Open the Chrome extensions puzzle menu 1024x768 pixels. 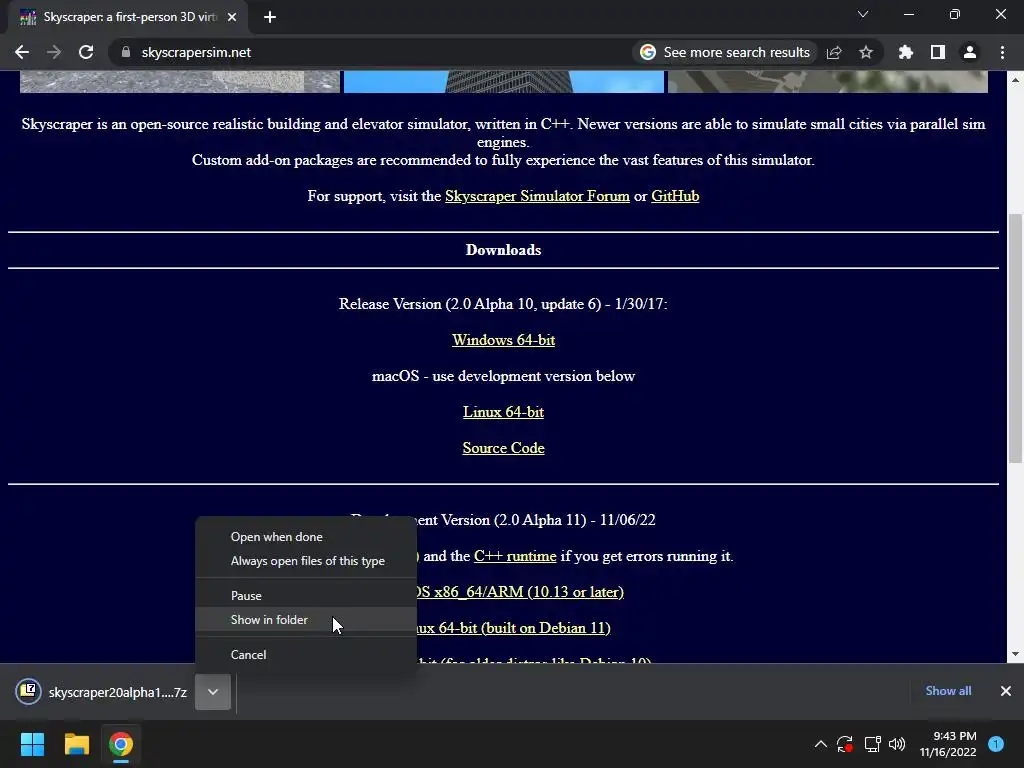tap(906, 52)
